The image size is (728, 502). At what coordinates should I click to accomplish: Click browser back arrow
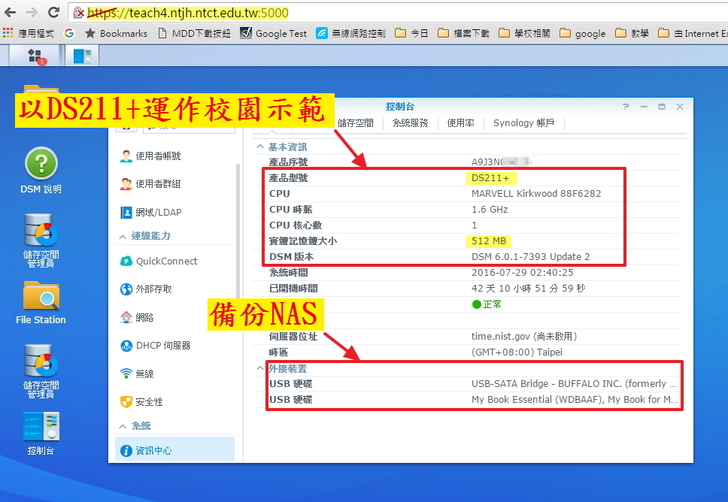pos(10,13)
